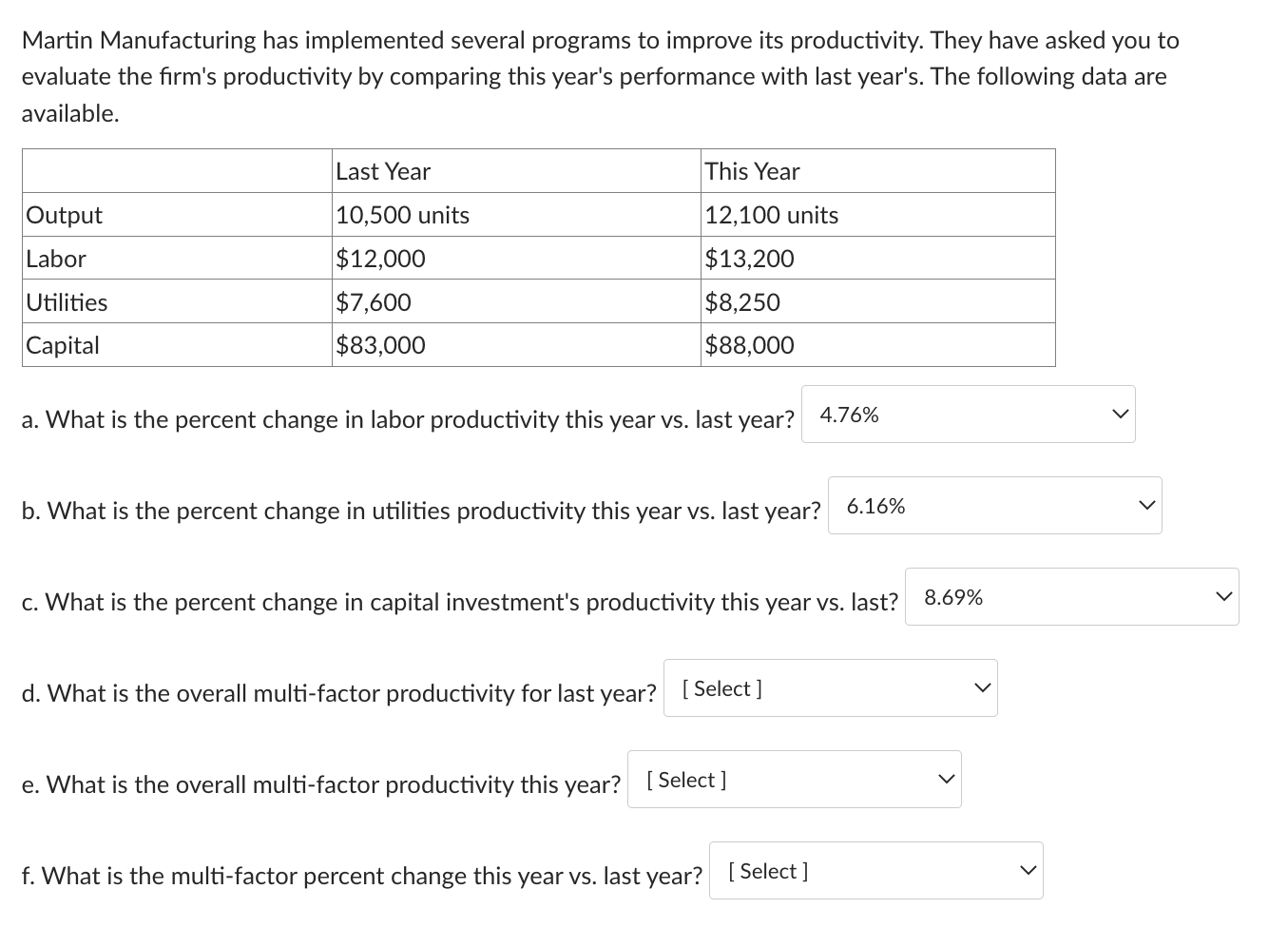Click the chevron arrow on question f dropdown

coord(1028,871)
